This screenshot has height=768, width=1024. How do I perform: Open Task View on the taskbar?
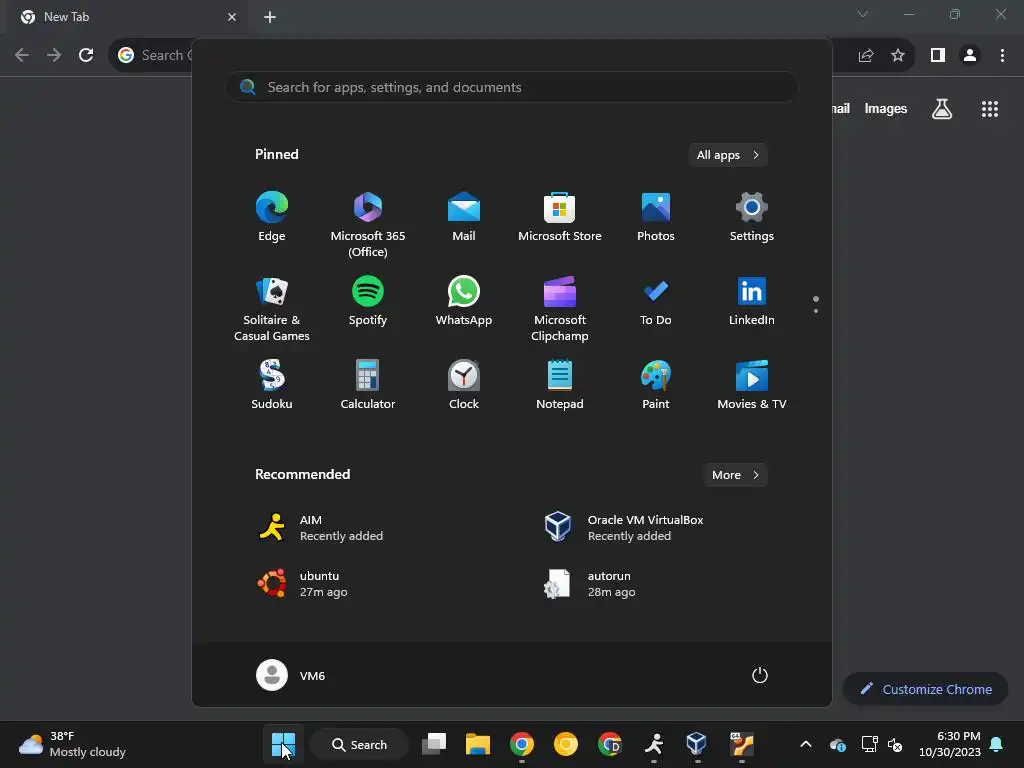point(434,744)
